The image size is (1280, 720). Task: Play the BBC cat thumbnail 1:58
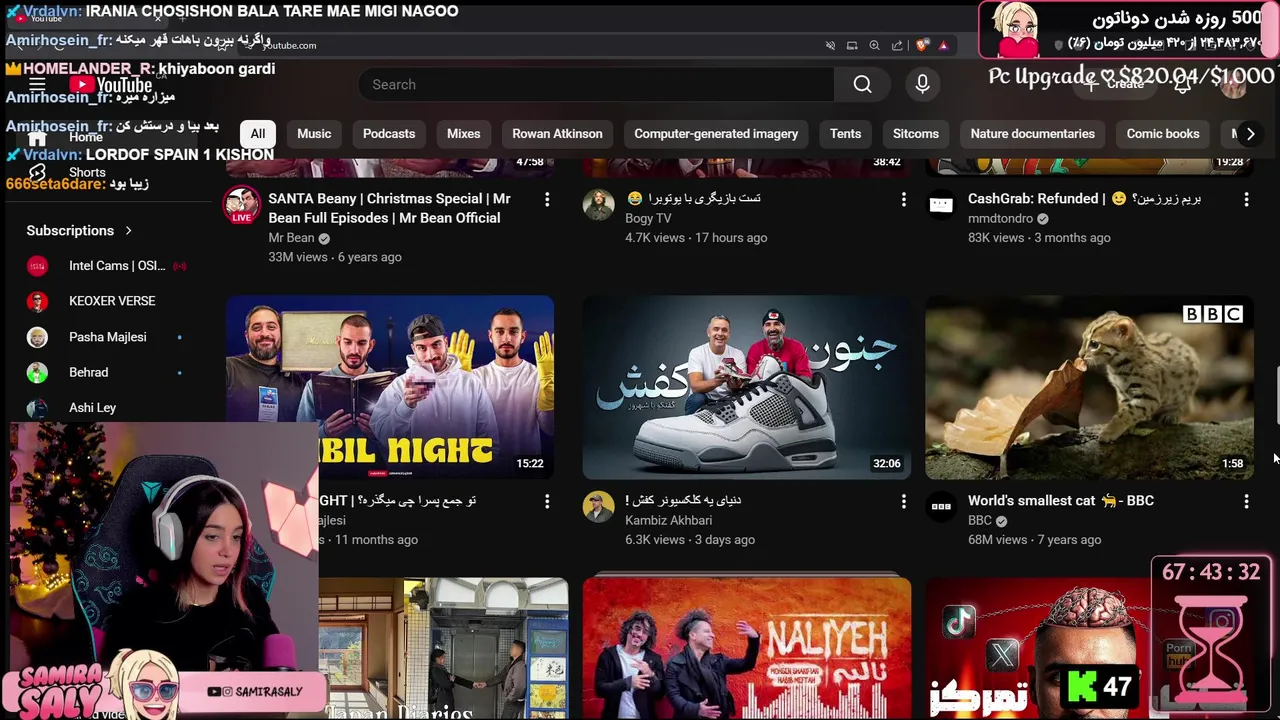pos(1089,387)
